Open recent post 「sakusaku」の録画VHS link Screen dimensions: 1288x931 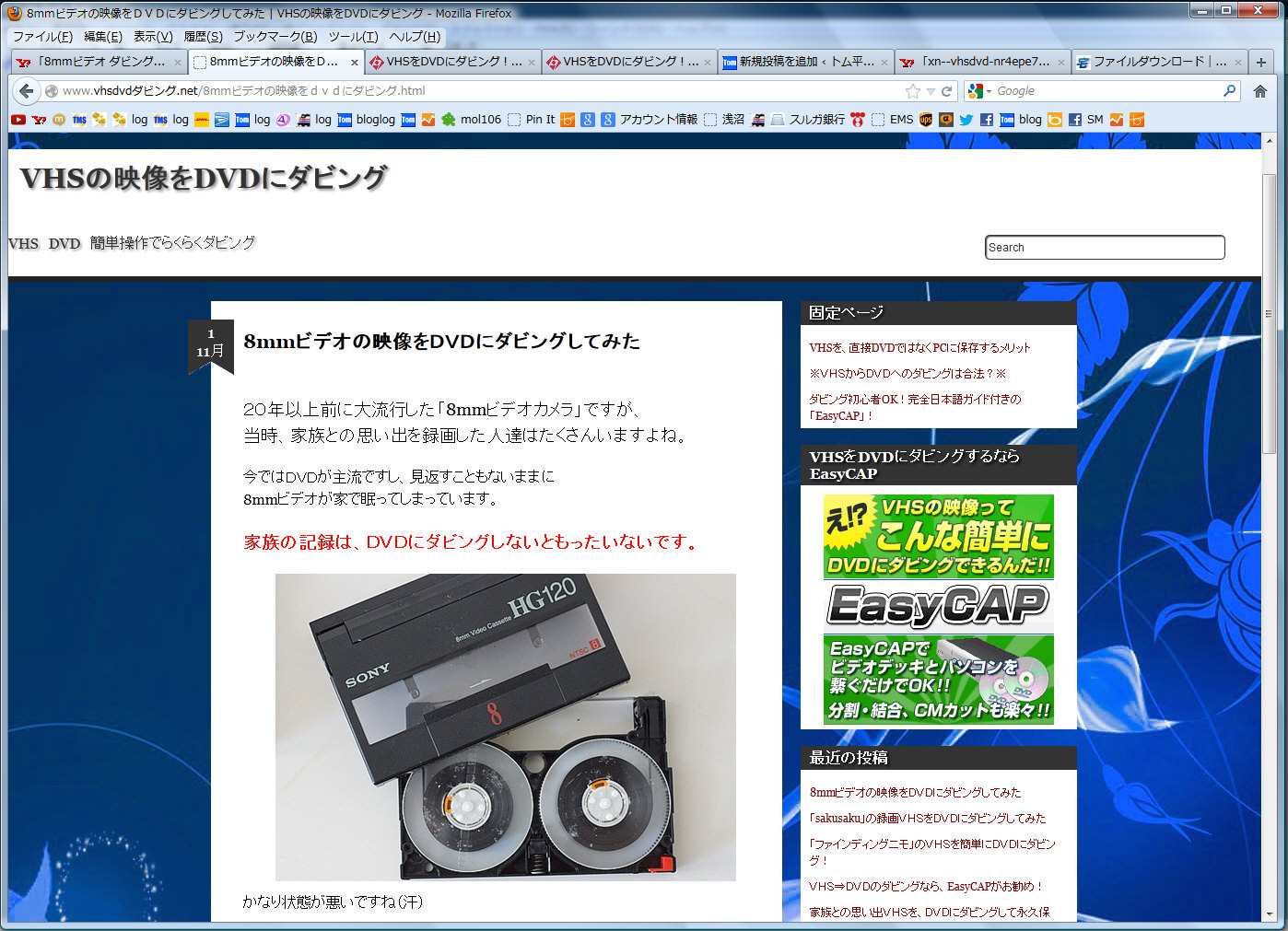pyautogui.click(x=928, y=818)
